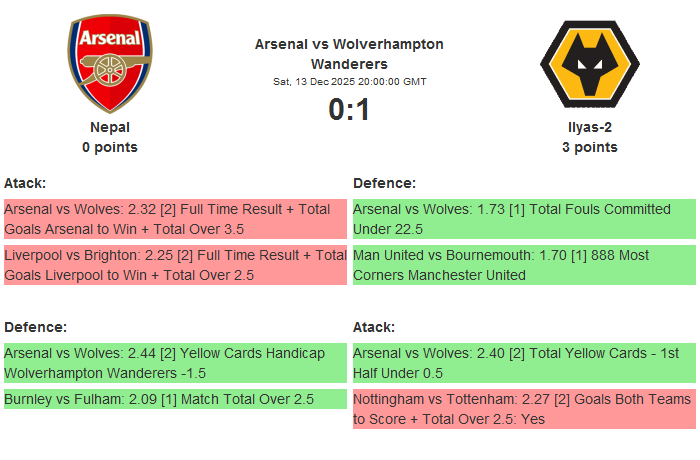The image size is (700, 460).
Task: Select the Arsenal to Win + Total Over 3.5 bet
Action: (x=175, y=219)
